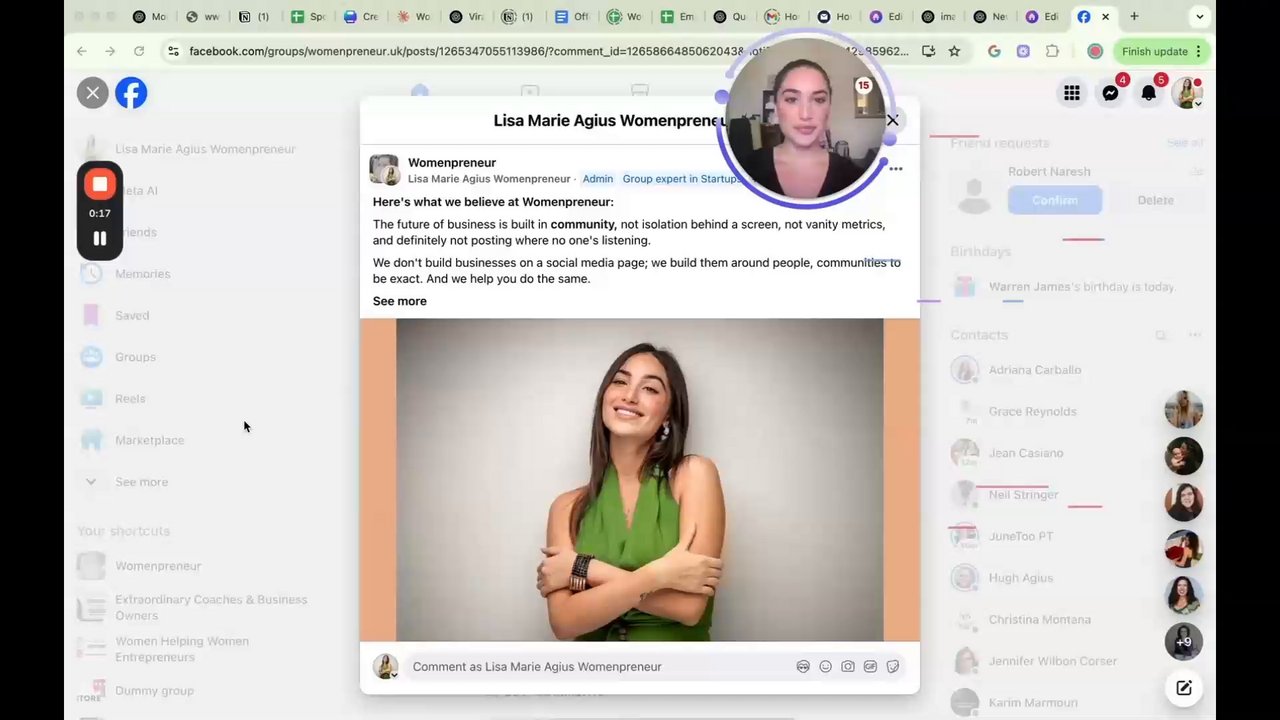Viewport: 1280px width, 720px height.
Task: Click in the comment input field
Action: [x=600, y=667]
